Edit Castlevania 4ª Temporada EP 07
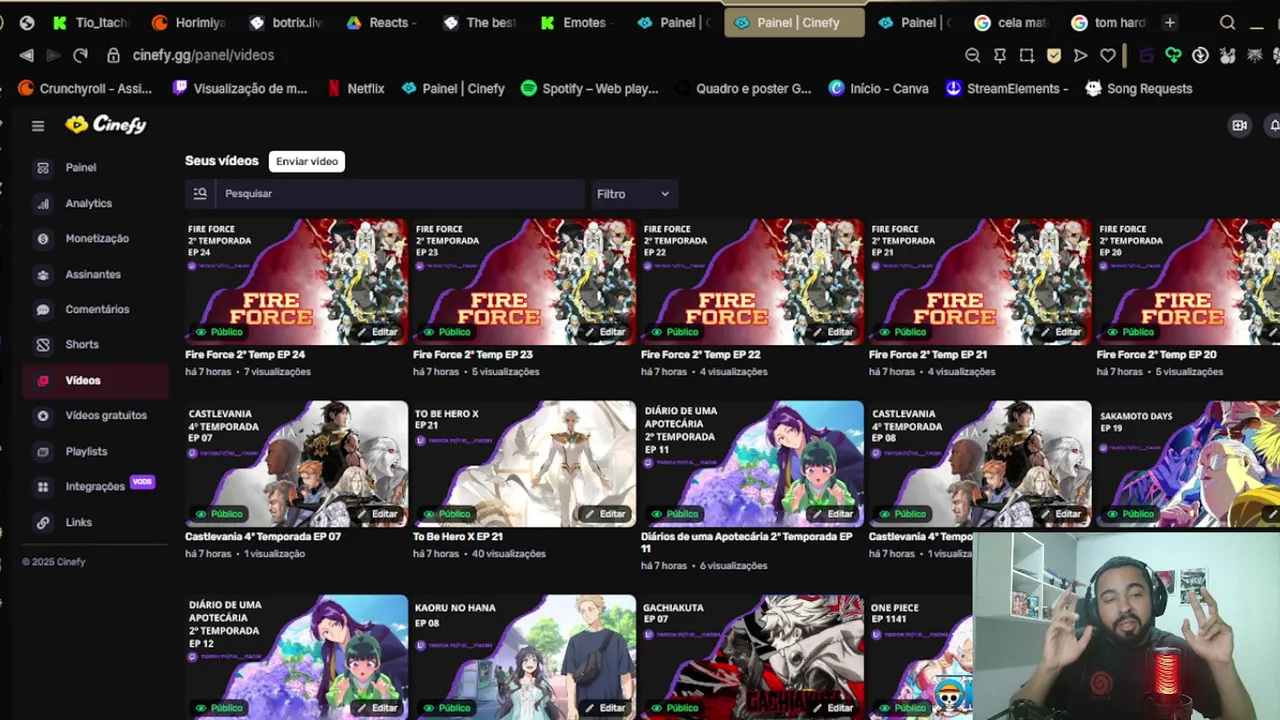The image size is (1280, 720). (378, 514)
